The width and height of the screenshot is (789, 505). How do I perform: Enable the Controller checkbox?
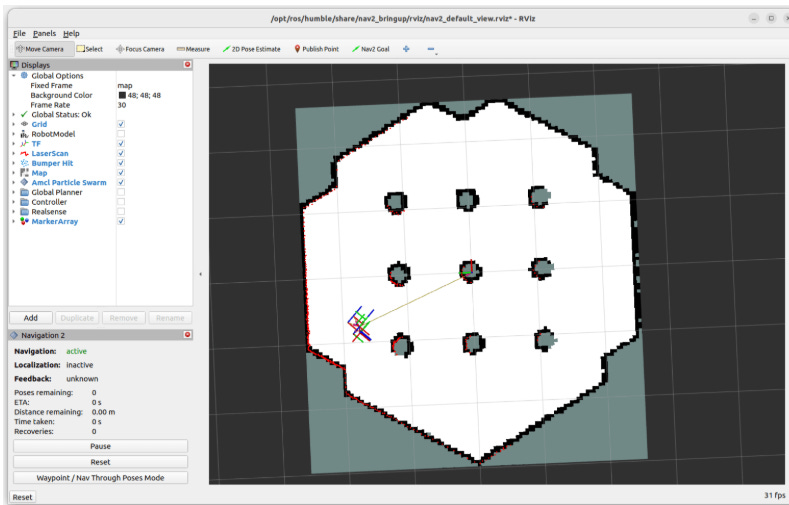coord(121,202)
